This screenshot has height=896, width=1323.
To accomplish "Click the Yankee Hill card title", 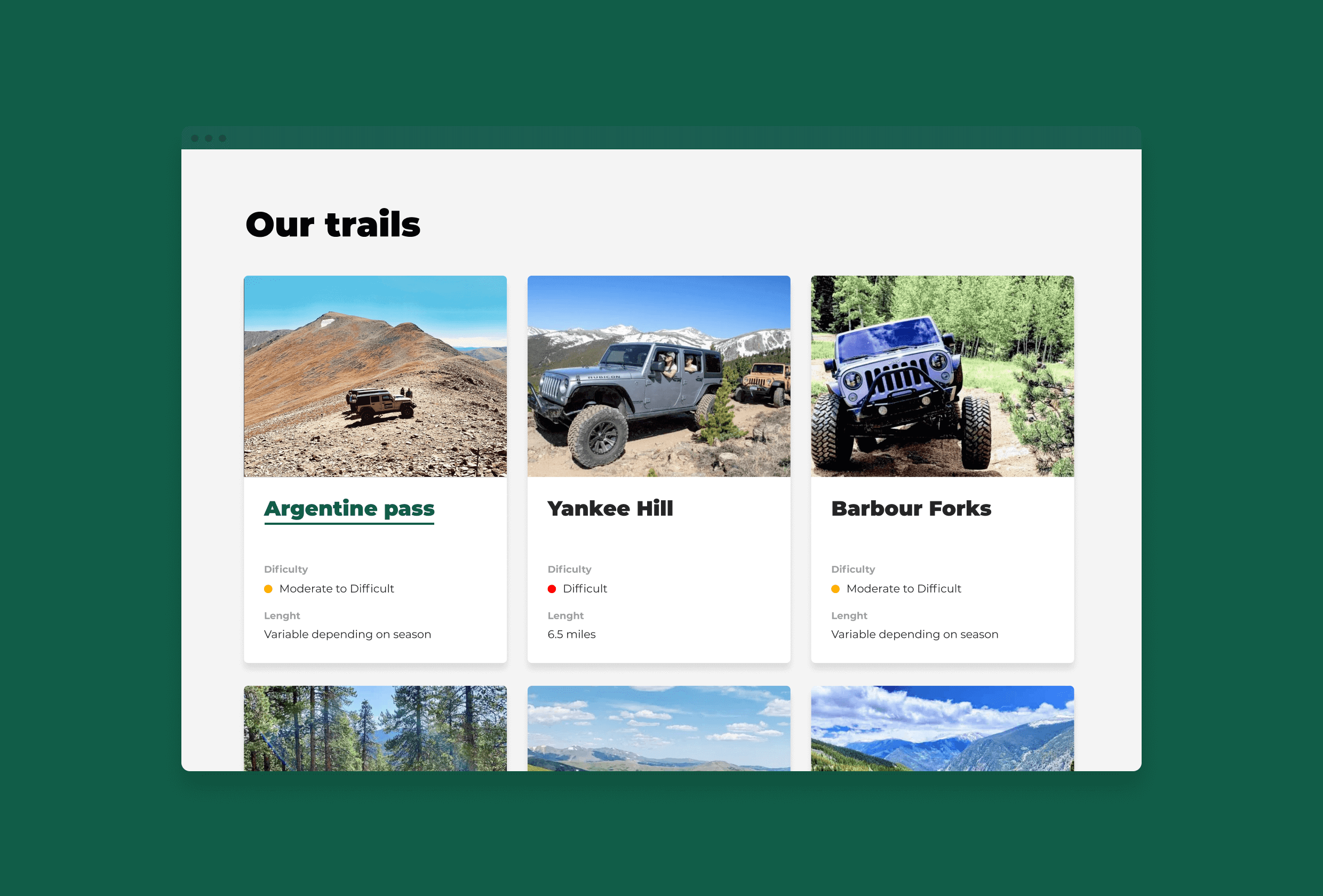I will (x=610, y=508).
